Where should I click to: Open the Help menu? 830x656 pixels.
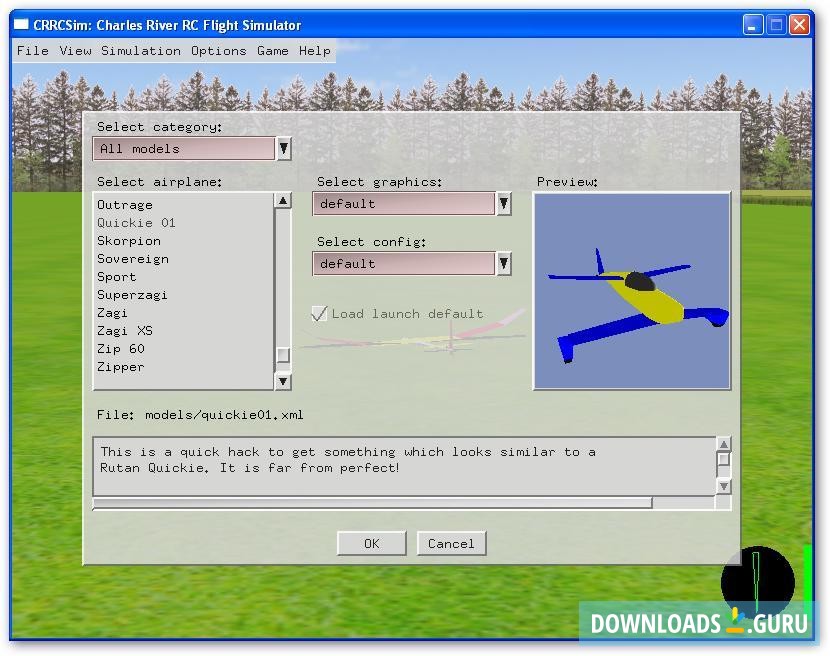click(x=314, y=51)
